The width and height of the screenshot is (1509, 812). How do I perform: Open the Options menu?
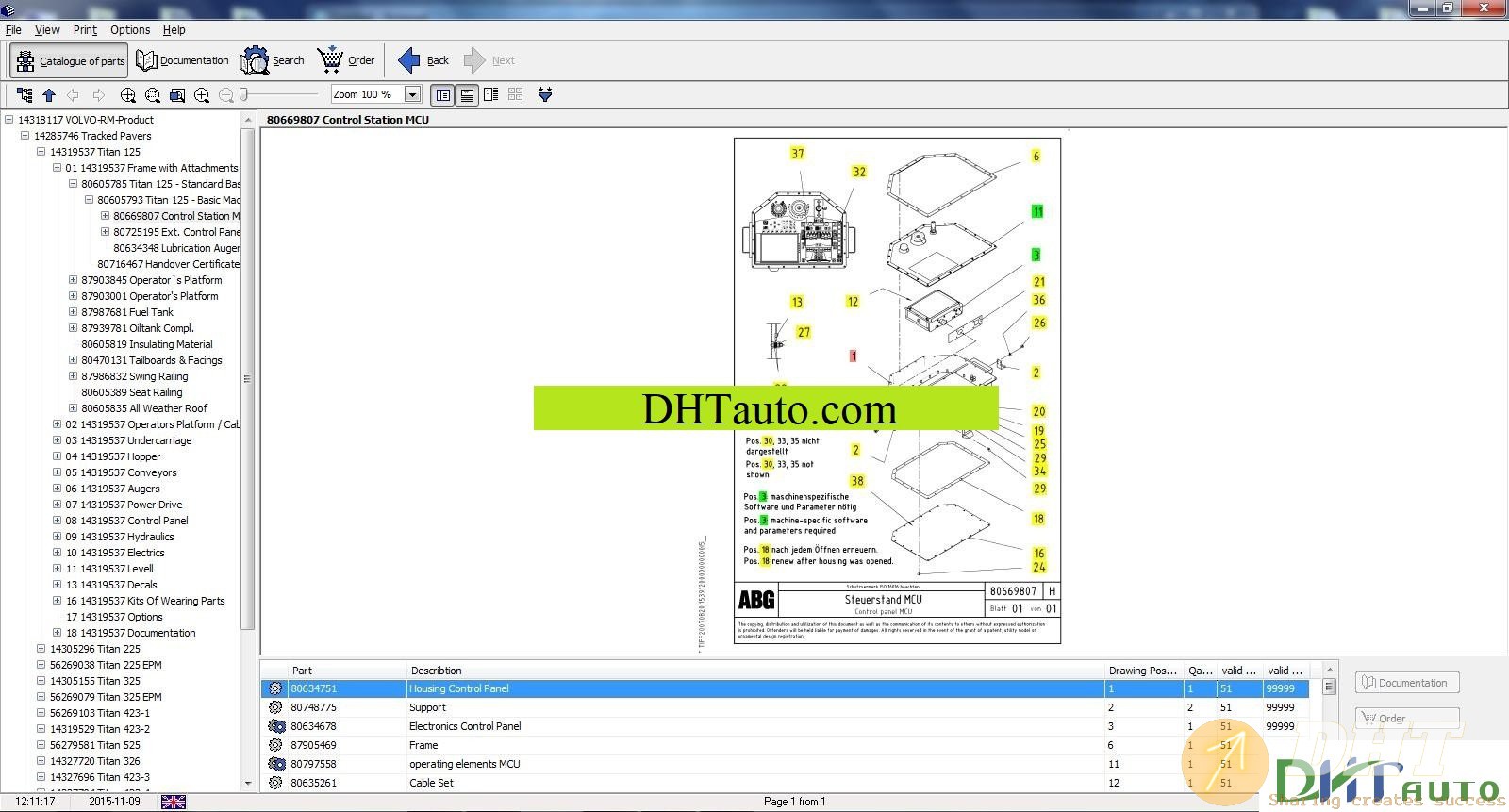[x=130, y=30]
